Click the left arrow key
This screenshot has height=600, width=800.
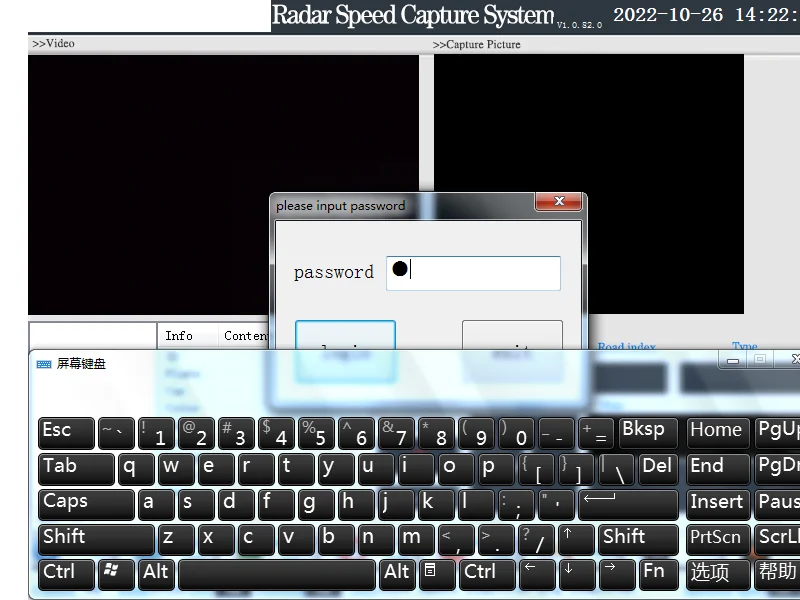point(537,574)
